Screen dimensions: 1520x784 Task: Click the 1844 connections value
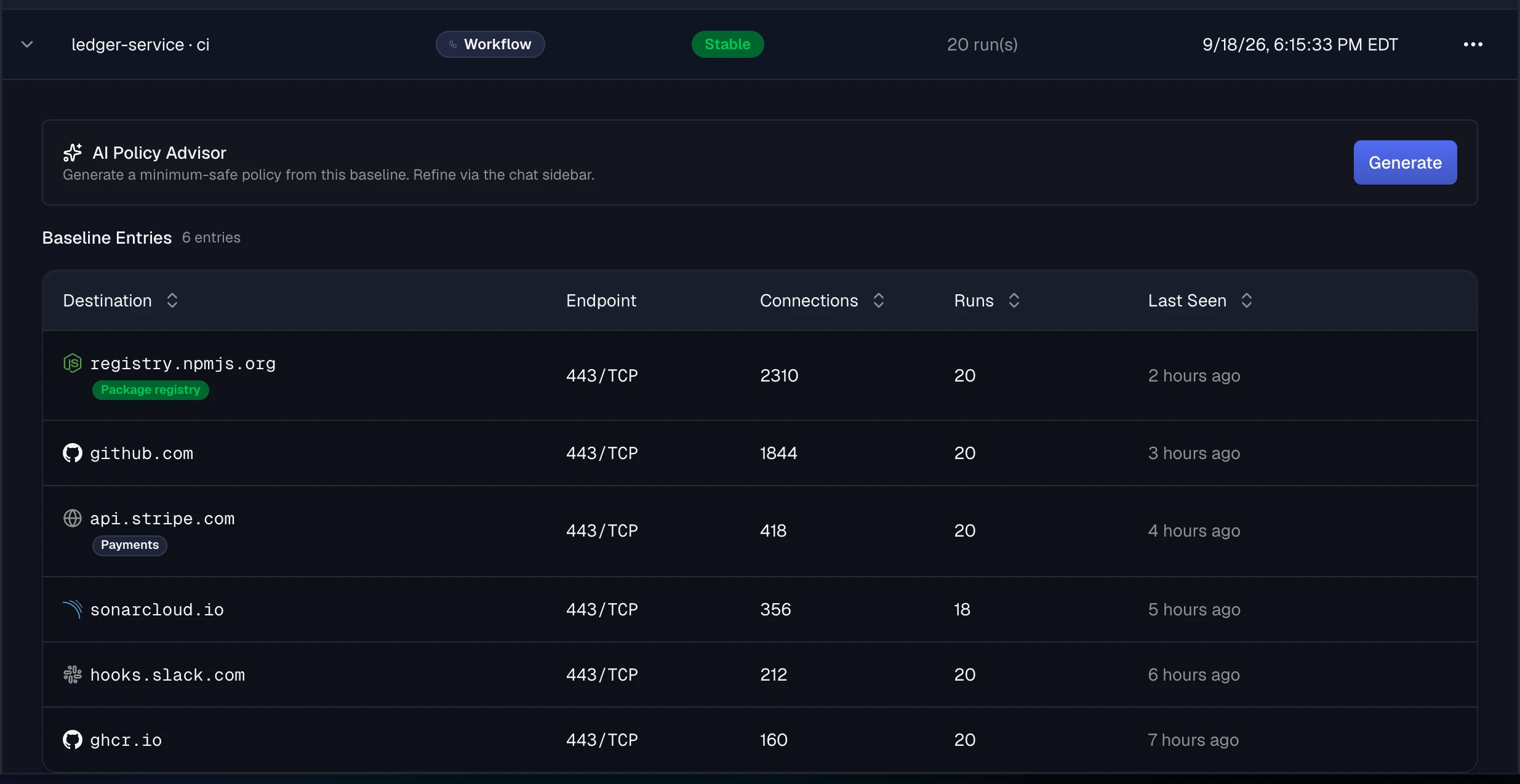click(778, 453)
